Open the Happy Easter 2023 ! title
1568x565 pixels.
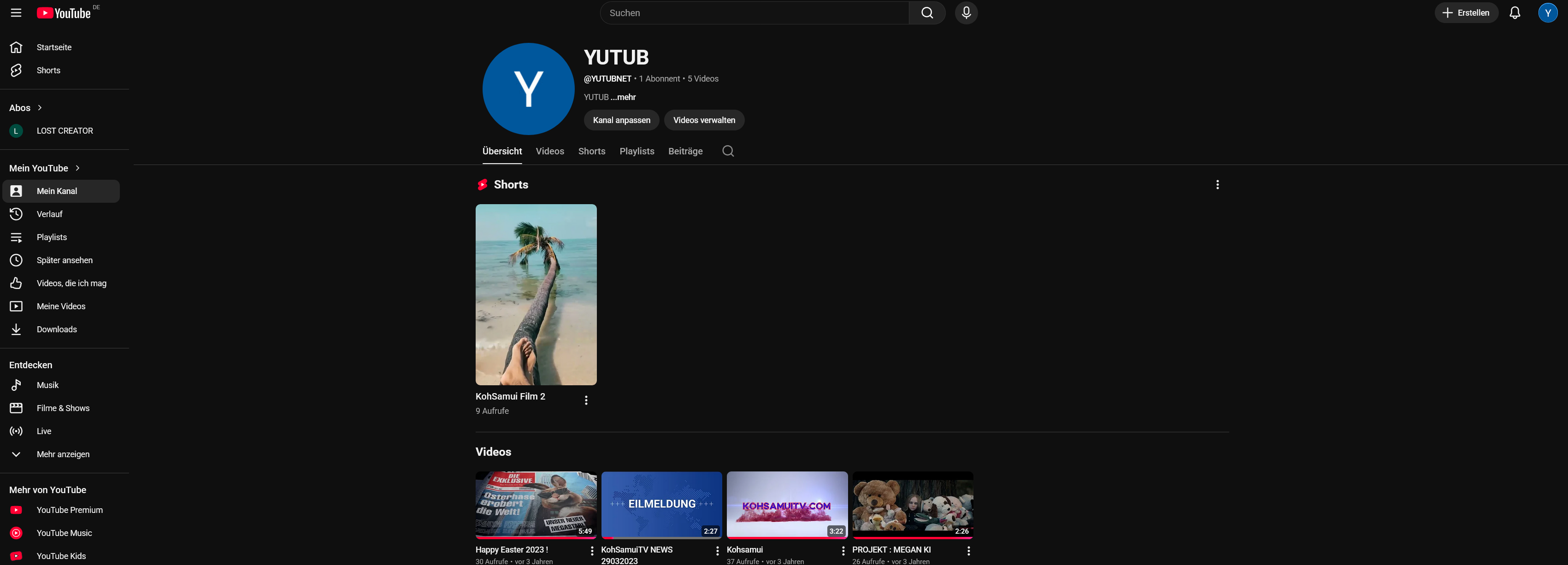tap(511, 550)
